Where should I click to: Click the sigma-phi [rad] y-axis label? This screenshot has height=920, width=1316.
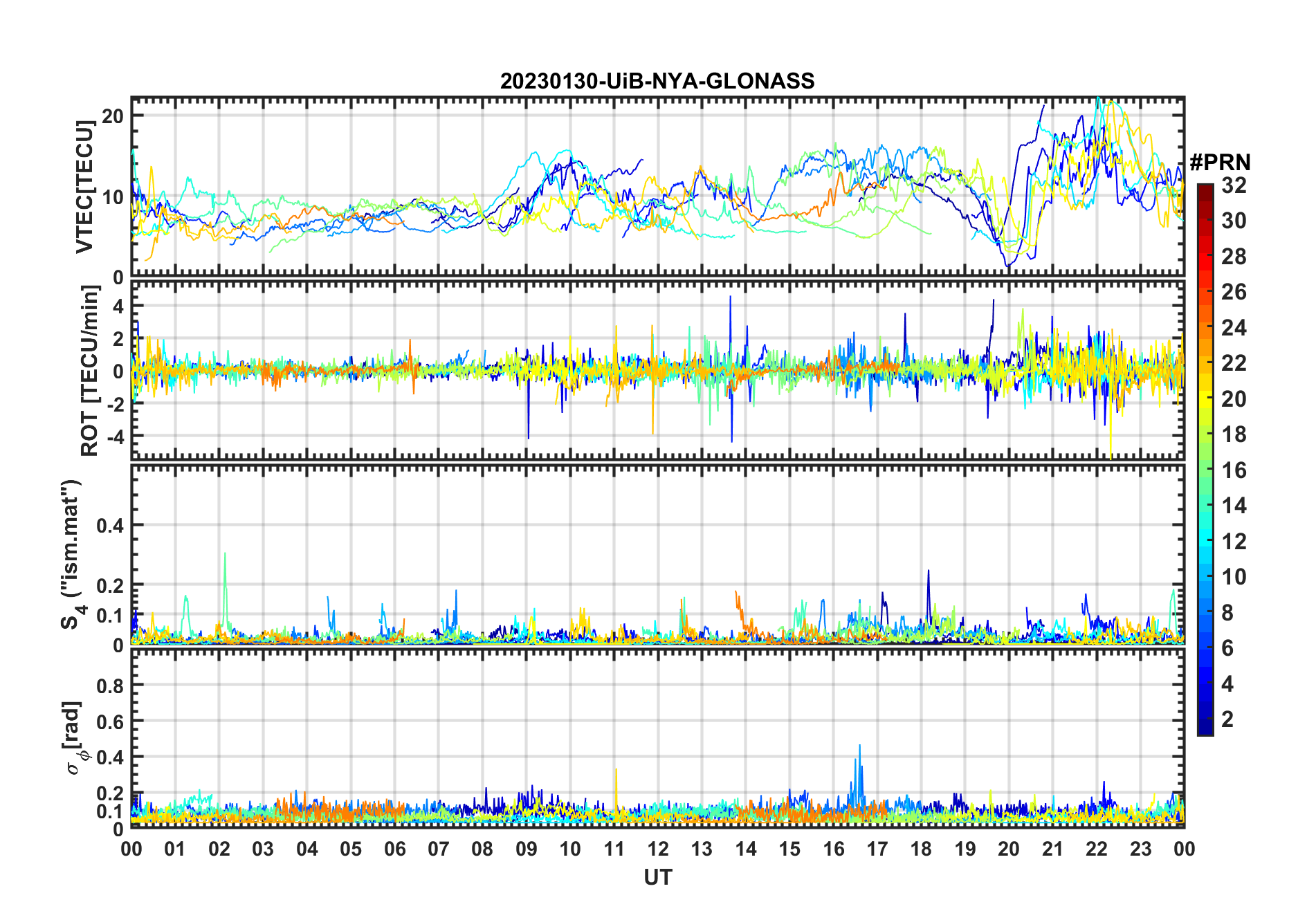(74, 738)
